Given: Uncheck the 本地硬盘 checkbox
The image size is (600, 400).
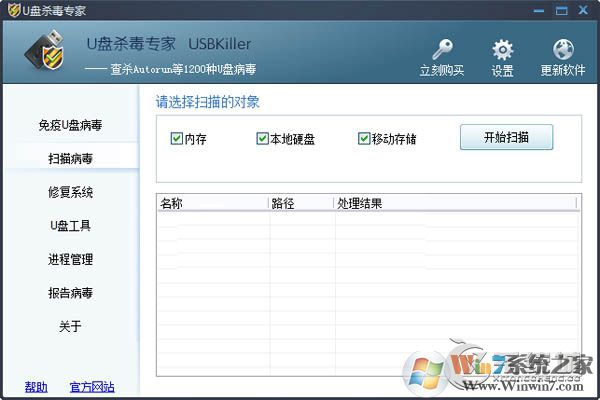Looking at the screenshot, I should pyautogui.click(x=262, y=138).
